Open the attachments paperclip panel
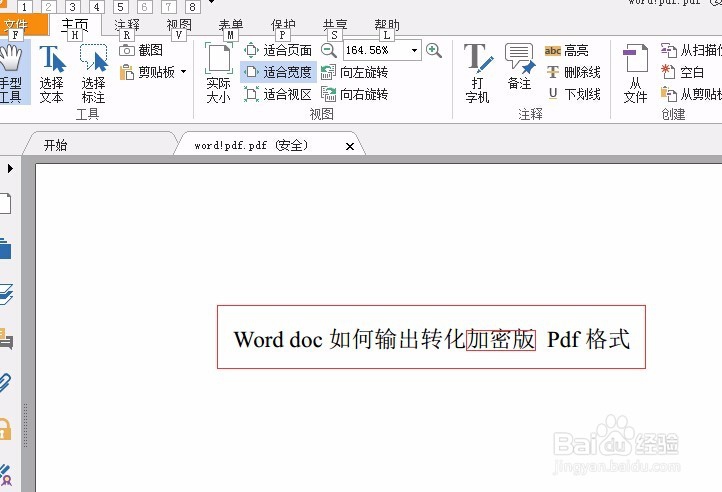The height and width of the screenshot is (492, 722). [x=6, y=383]
